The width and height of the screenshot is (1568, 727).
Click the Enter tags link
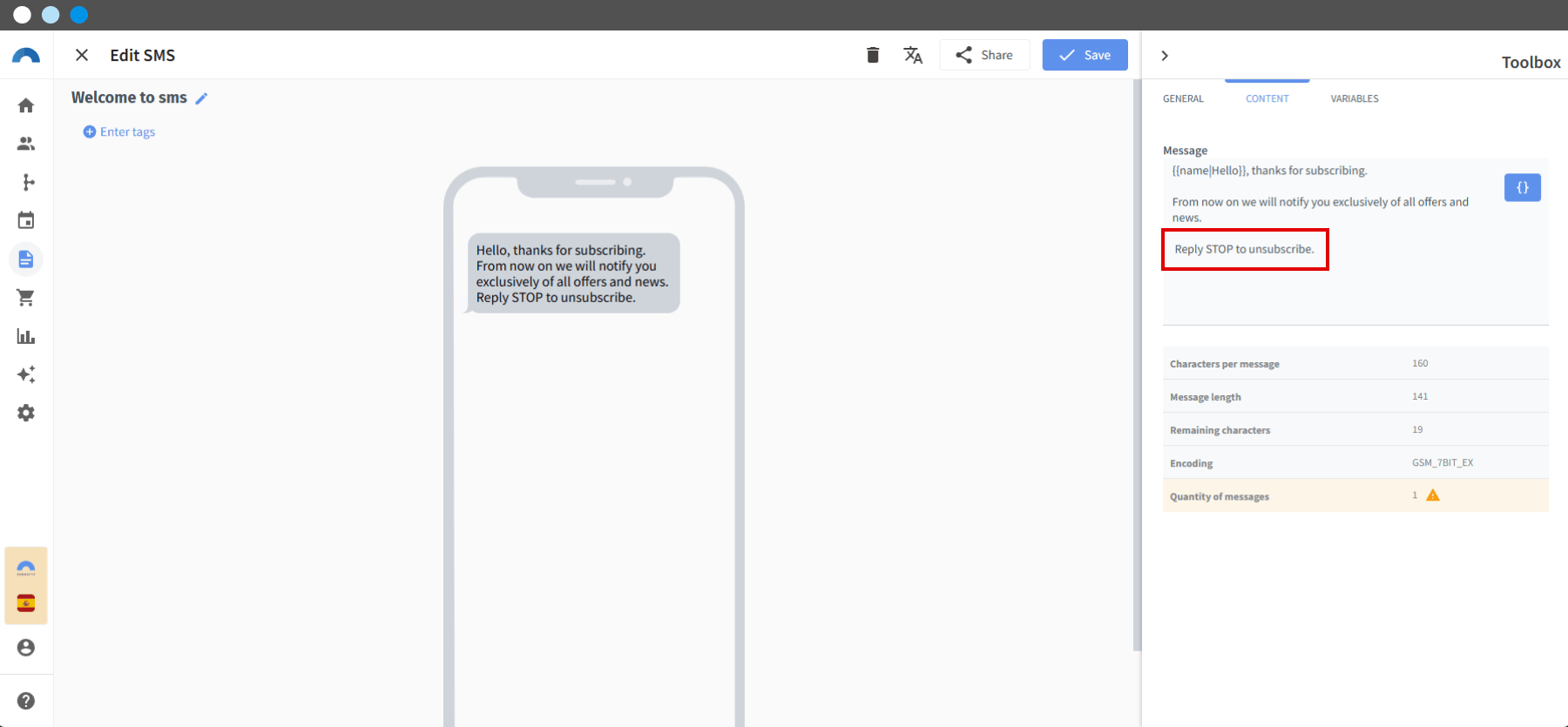tap(119, 131)
